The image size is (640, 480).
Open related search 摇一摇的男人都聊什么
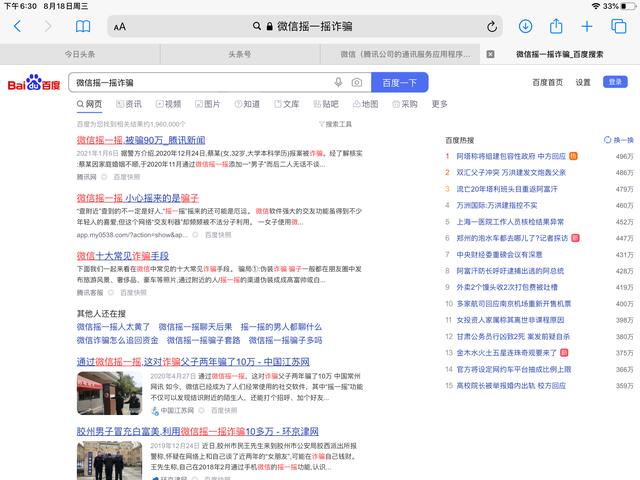[x=281, y=327]
